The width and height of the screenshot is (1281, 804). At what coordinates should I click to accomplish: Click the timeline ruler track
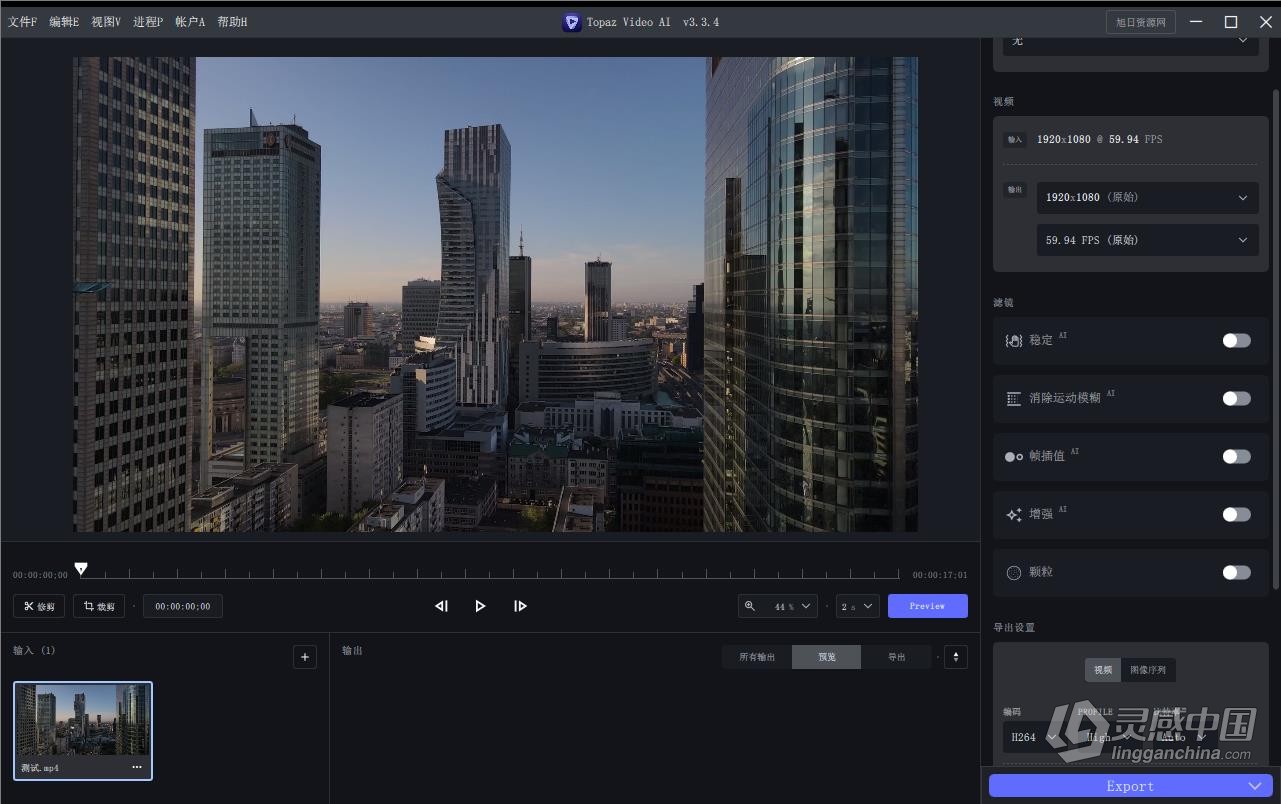490,574
